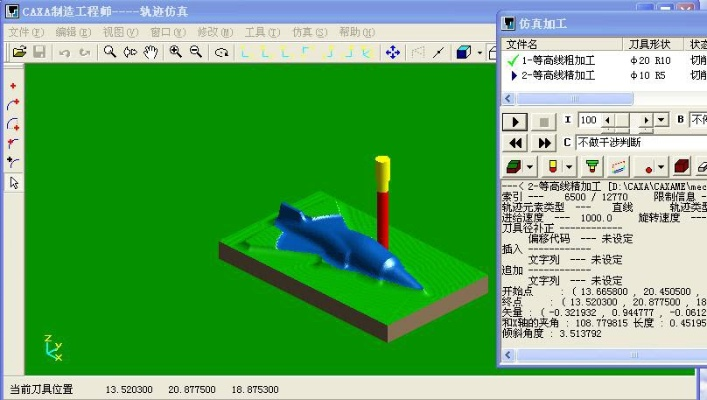The height and width of the screenshot is (400, 707).
Task: Select the rotate view tool
Action: pyautogui.click(x=221, y=53)
